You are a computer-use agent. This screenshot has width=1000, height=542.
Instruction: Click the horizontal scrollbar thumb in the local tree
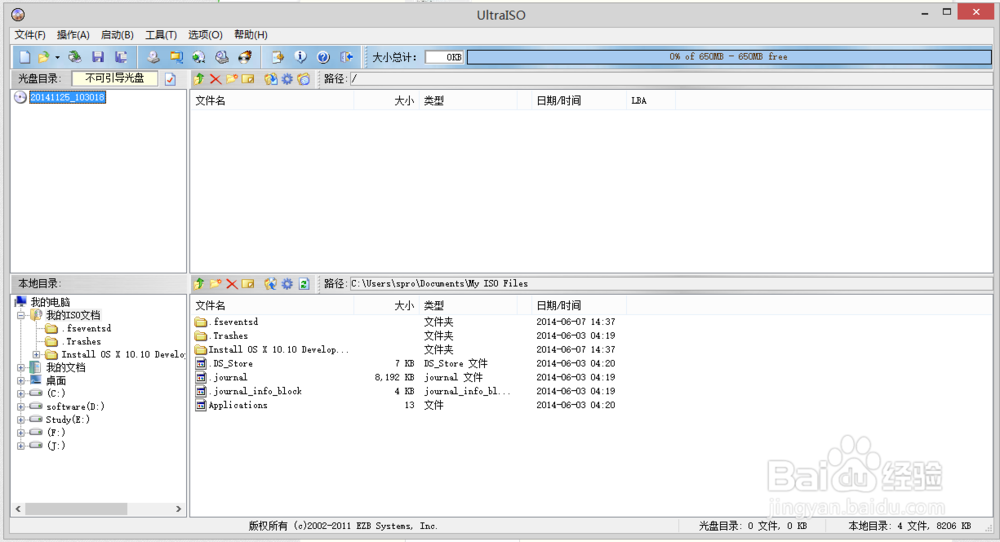click(x=76, y=509)
